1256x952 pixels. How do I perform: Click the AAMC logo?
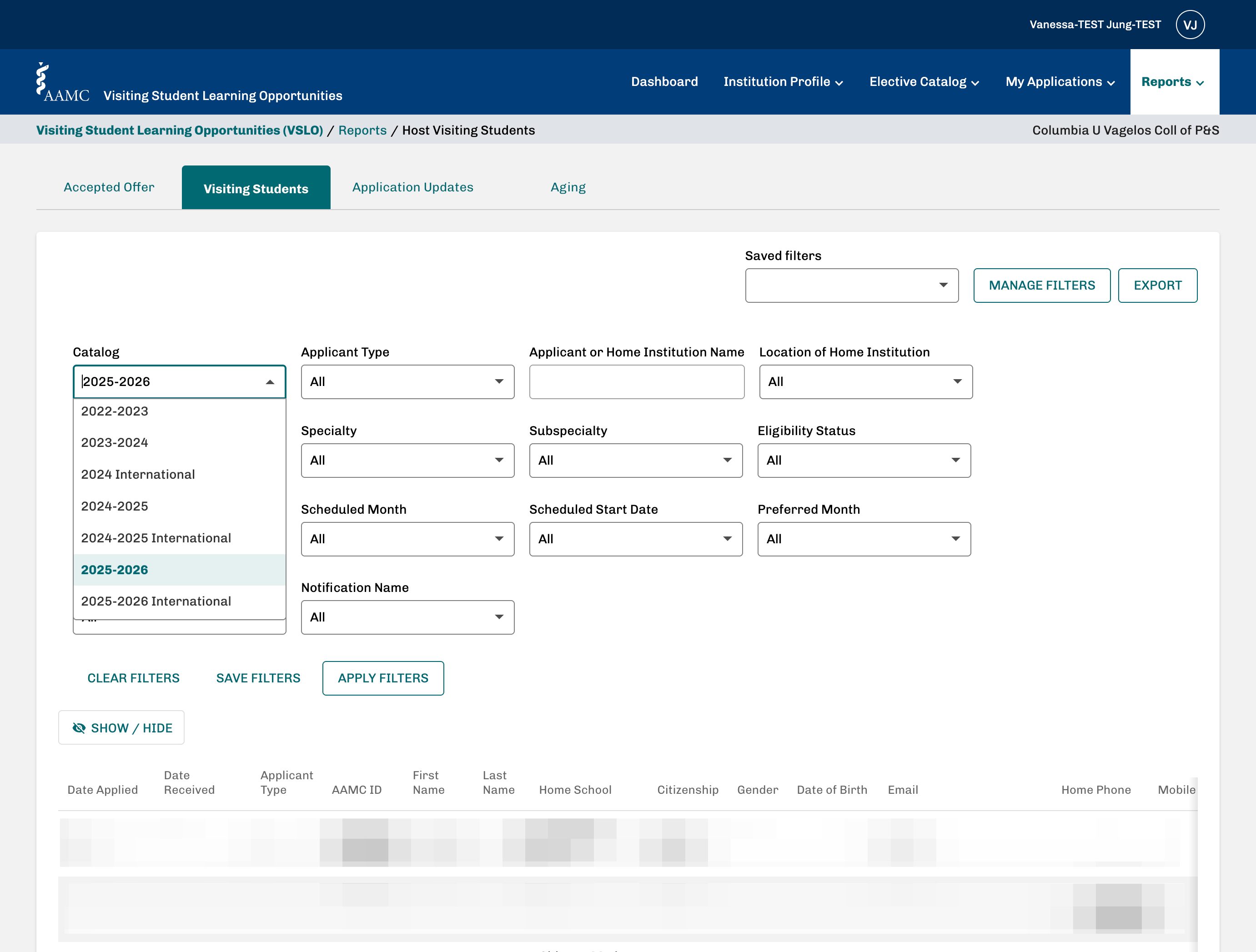[62, 82]
